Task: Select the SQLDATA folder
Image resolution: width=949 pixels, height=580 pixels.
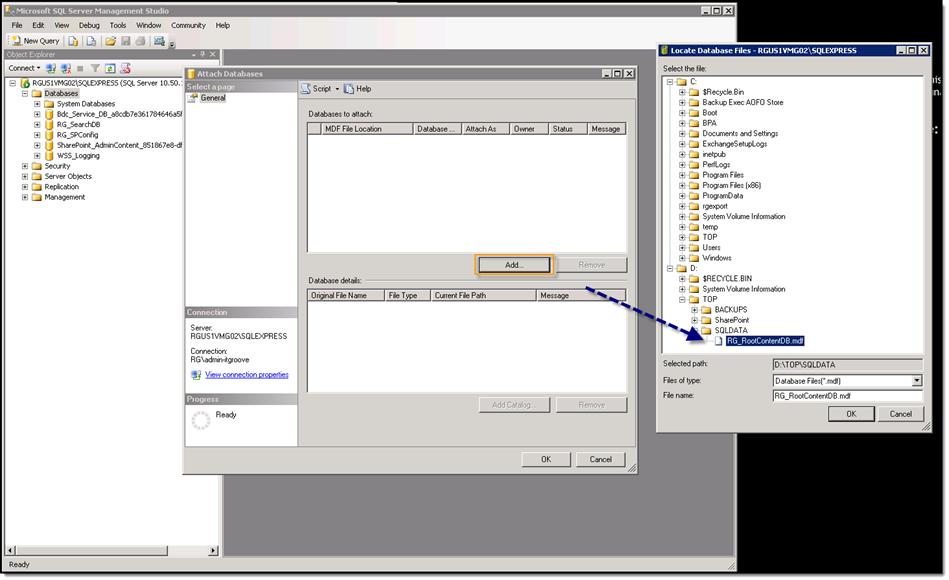Action: tap(731, 331)
